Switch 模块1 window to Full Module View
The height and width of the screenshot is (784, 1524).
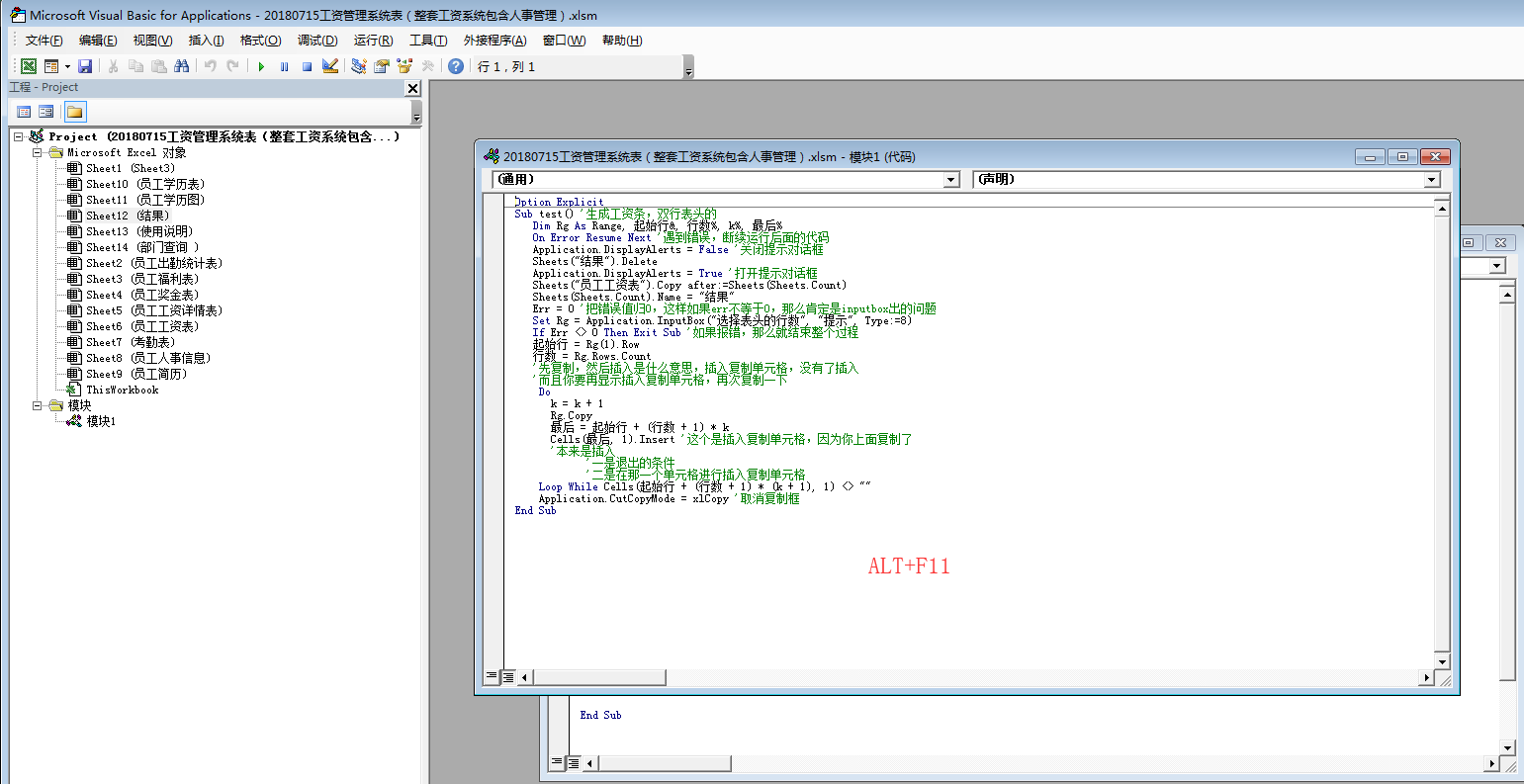pyautogui.click(x=507, y=677)
